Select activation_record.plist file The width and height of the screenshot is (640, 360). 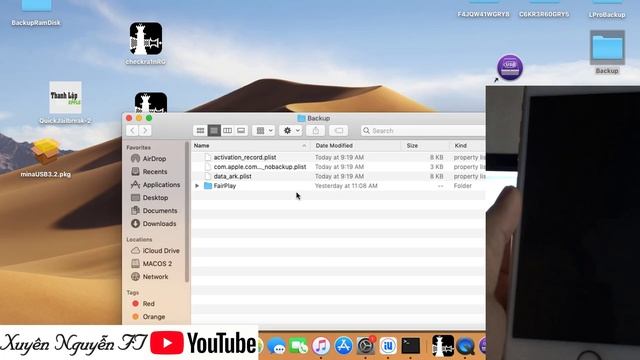(x=245, y=157)
